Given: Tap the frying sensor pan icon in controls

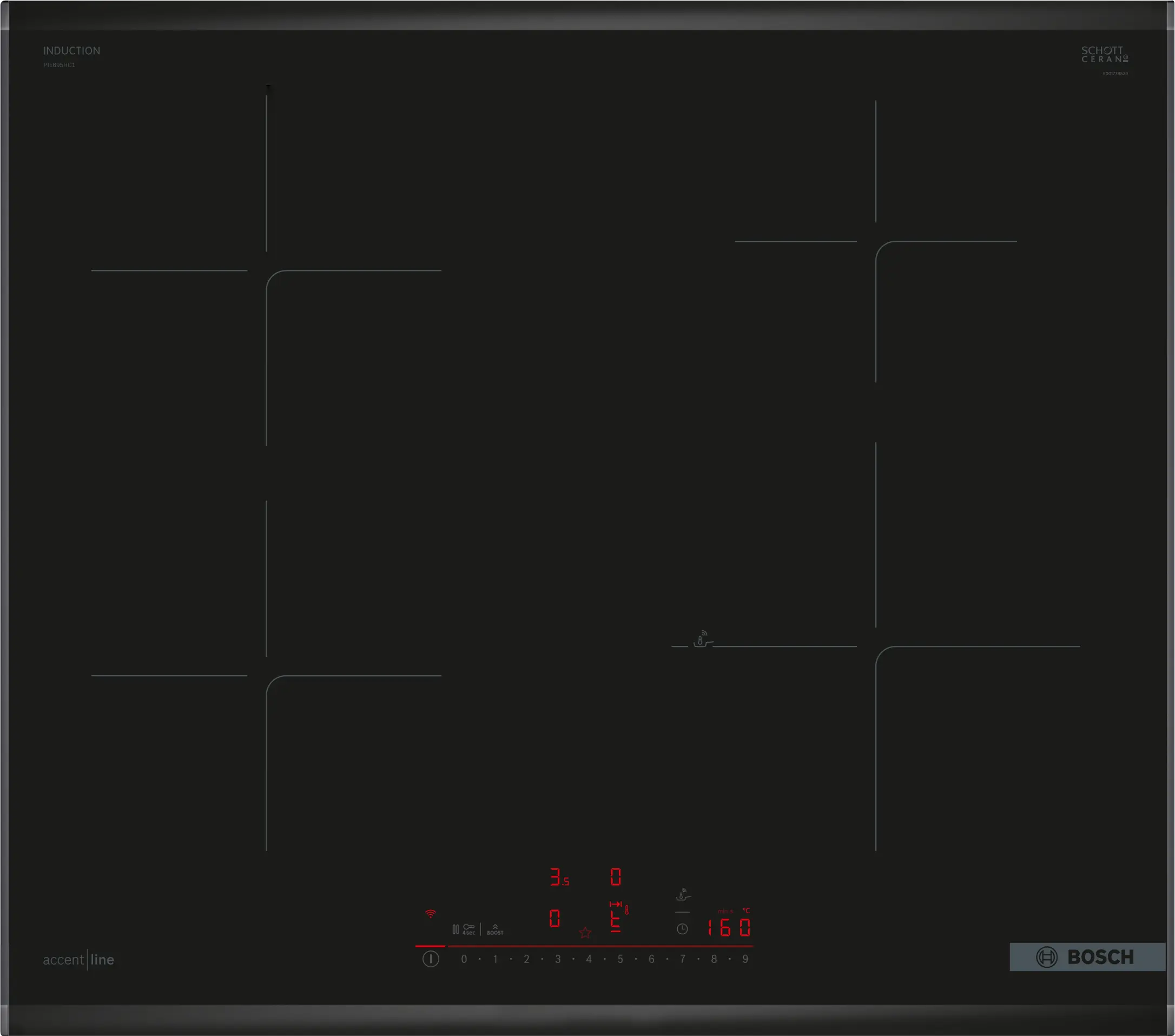Looking at the screenshot, I should coord(682,895).
